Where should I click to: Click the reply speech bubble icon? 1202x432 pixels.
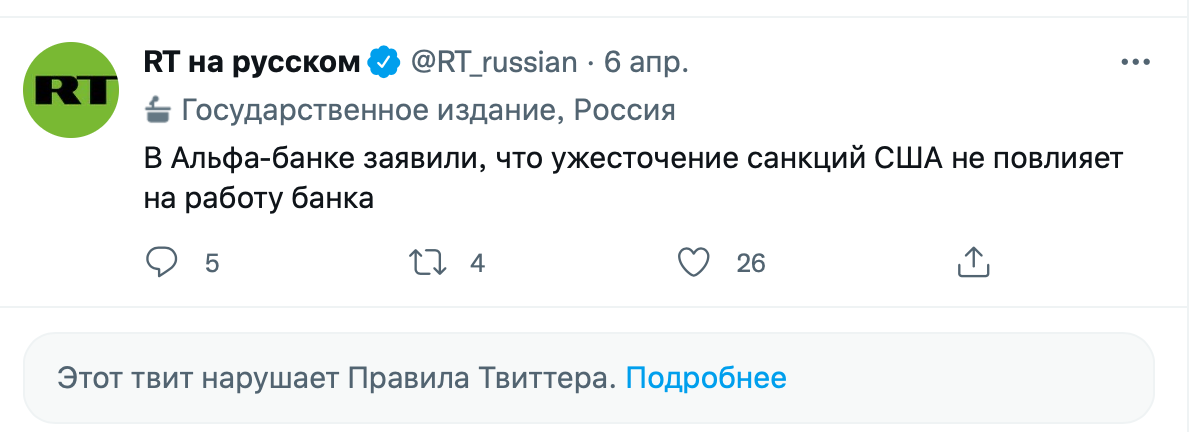(x=162, y=263)
